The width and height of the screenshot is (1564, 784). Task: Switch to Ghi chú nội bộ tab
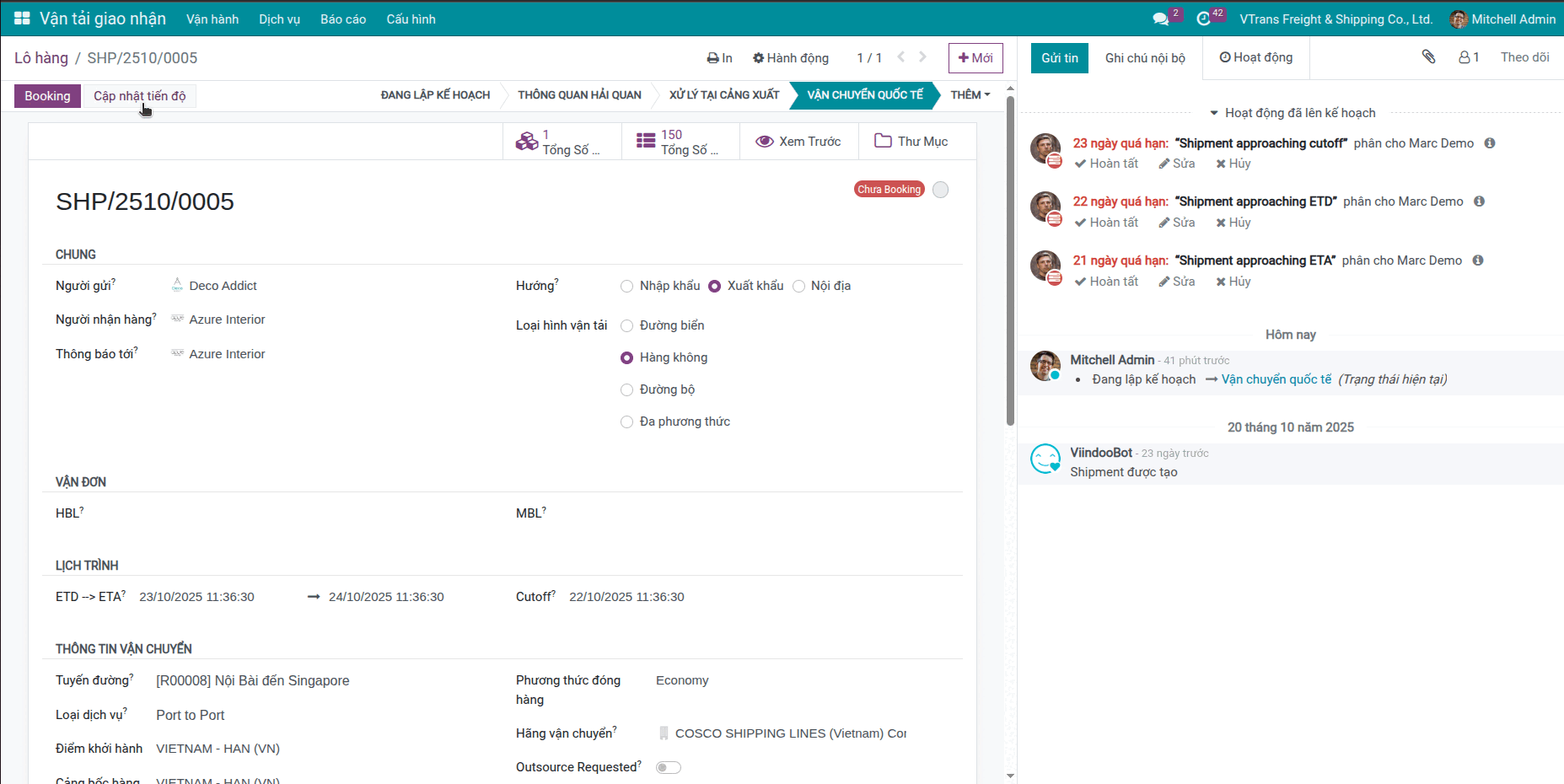pos(1144,58)
